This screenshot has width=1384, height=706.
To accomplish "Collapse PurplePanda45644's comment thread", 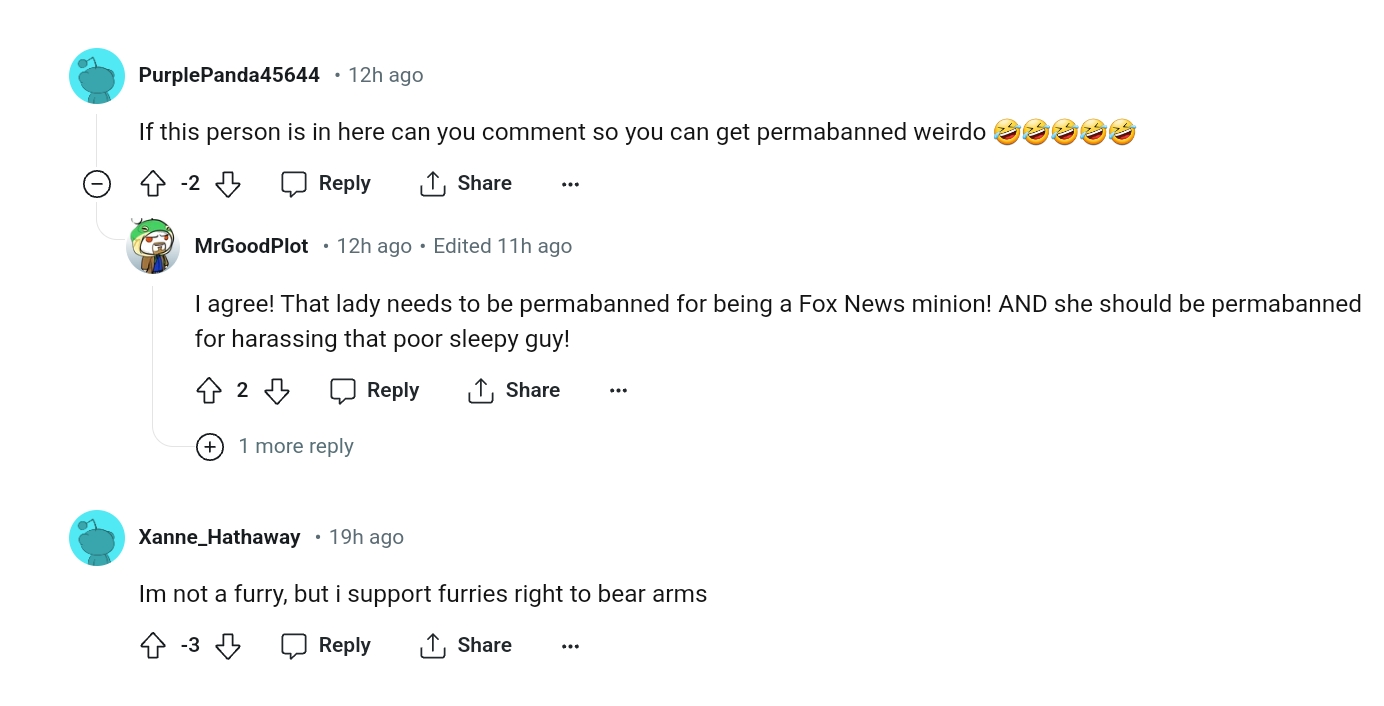I will [x=97, y=184].
